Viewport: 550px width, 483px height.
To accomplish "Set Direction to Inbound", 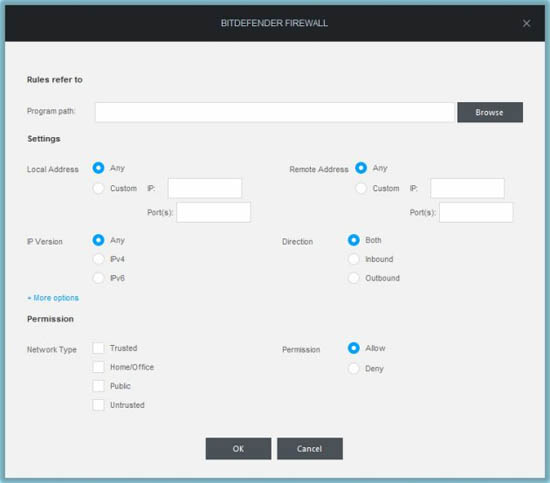I will point(354,259).
